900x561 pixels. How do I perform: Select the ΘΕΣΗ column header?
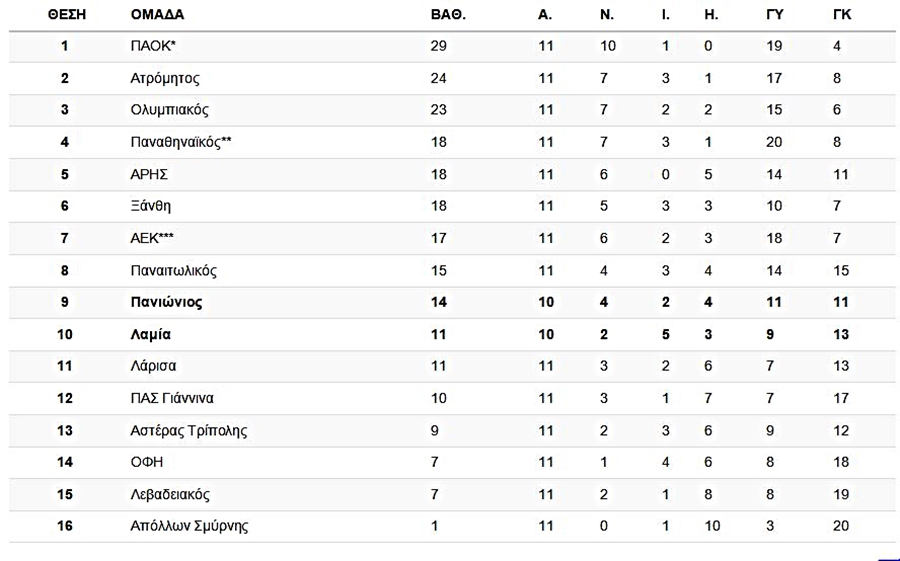click(x=67, y=15)
